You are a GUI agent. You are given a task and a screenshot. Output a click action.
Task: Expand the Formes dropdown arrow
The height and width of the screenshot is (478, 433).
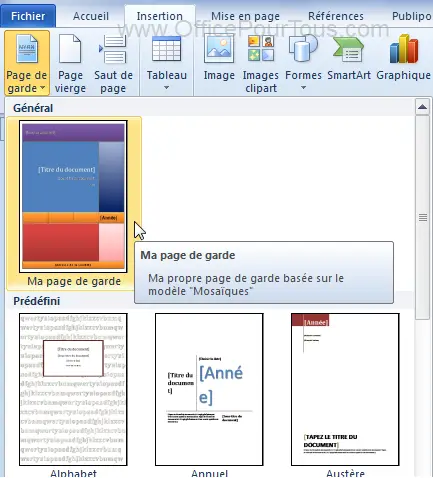[x=303, y=88]
